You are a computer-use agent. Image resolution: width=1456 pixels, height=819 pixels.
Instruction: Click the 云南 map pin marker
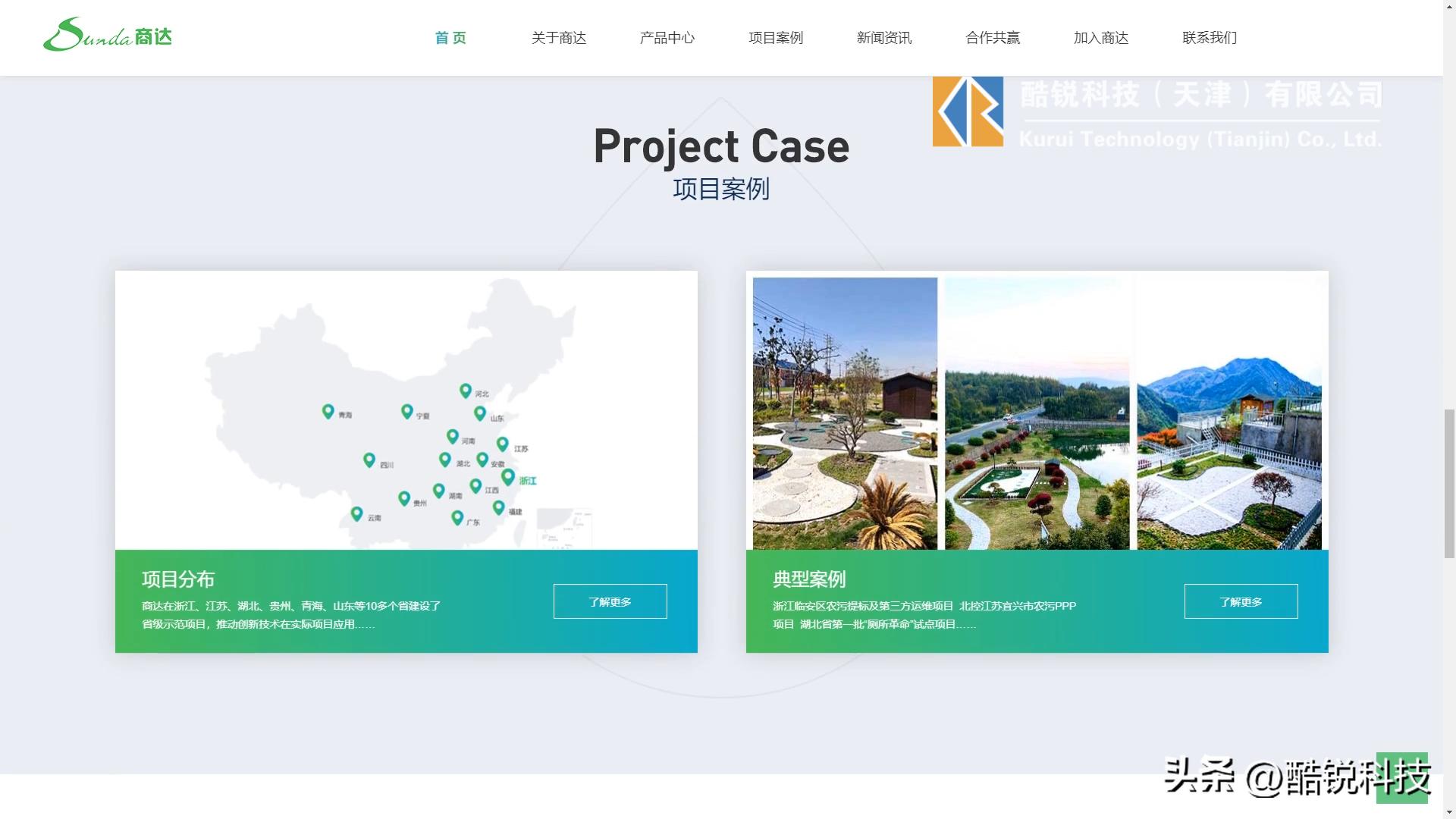pos(356,513)
